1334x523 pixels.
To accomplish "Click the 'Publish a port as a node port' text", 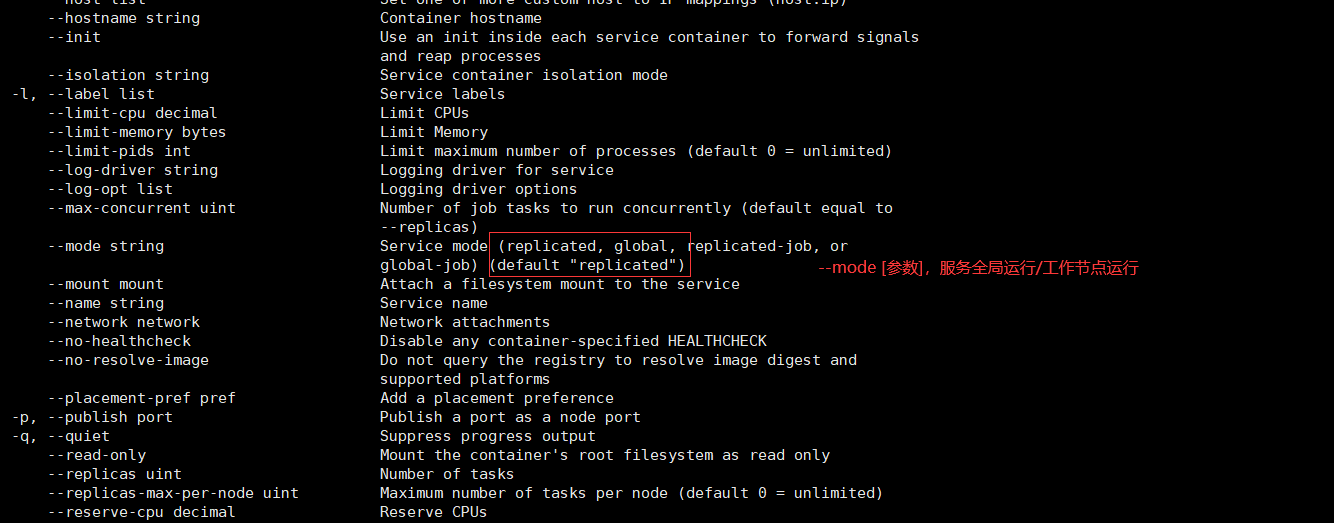I will [510, 417].
